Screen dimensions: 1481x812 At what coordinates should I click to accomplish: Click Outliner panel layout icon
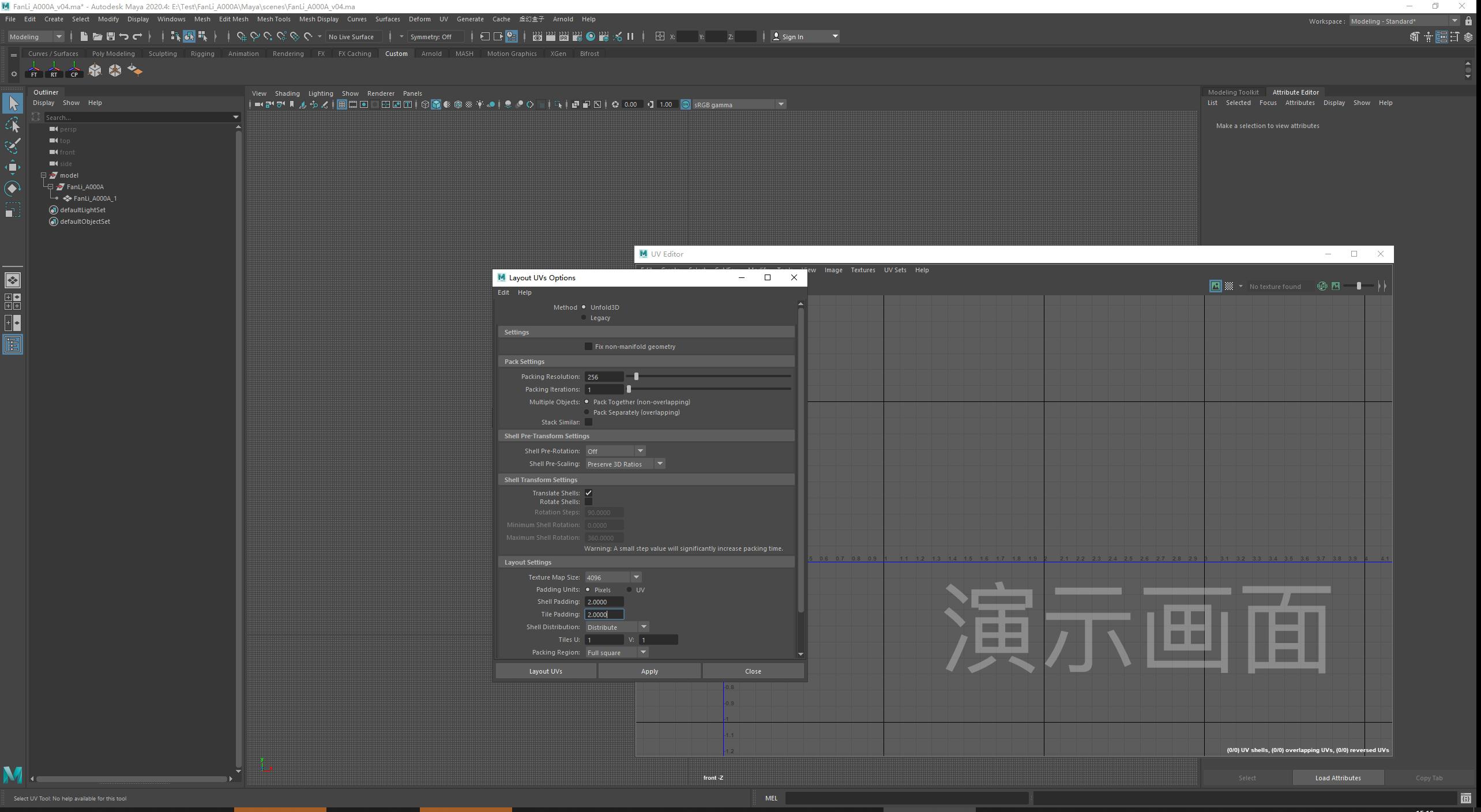(13, 344)
